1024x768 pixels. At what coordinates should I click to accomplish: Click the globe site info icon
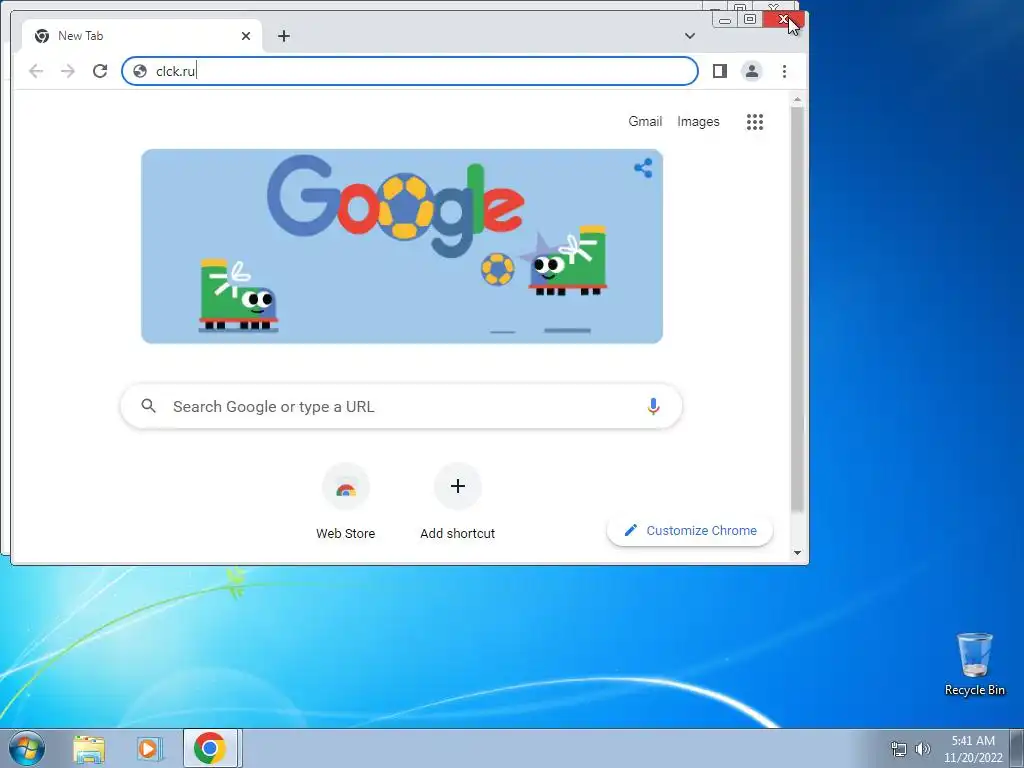click(140, 71)
